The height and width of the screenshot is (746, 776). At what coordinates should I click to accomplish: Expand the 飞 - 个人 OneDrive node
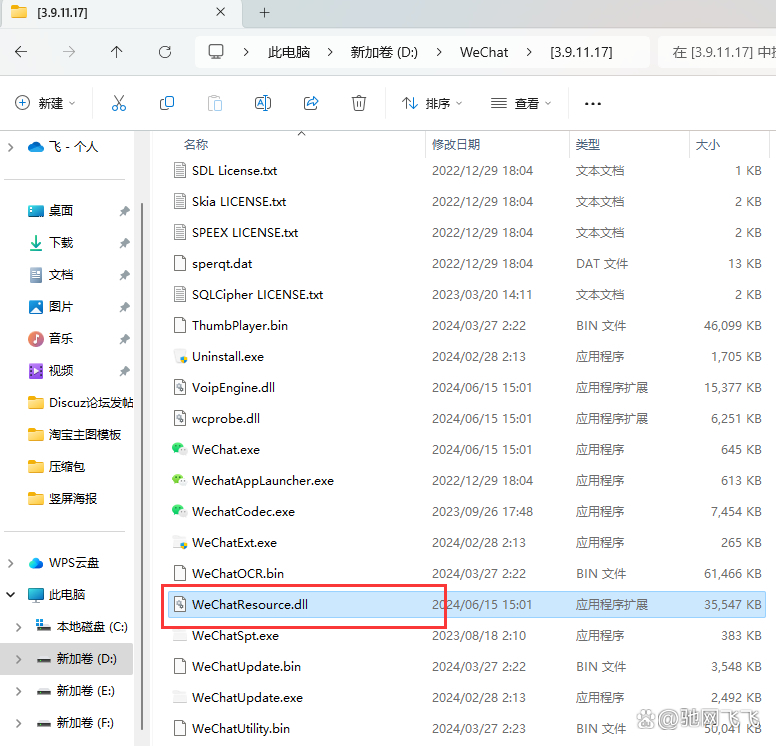[10, 147]
